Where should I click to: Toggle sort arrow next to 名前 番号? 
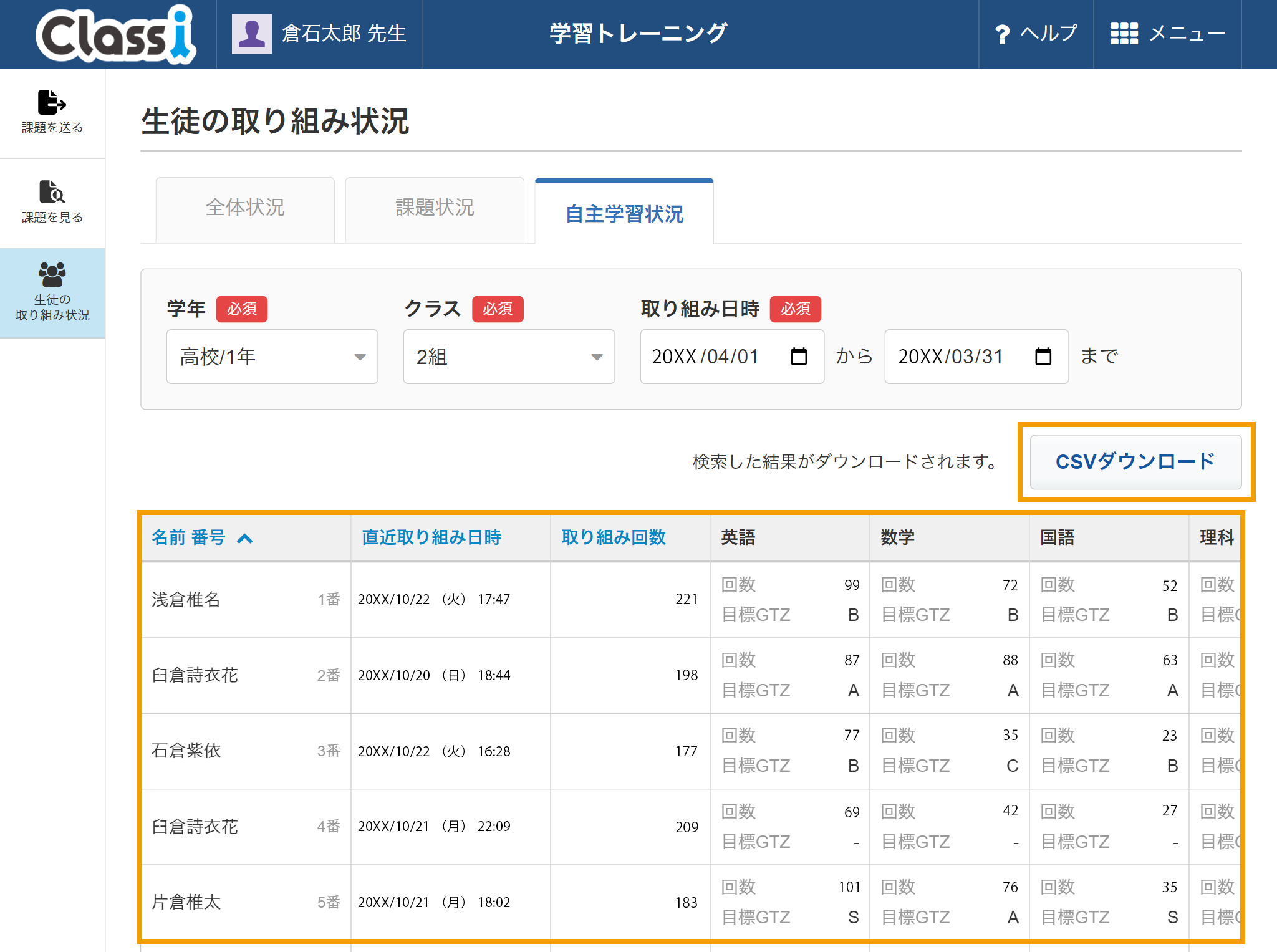[245, 538]
